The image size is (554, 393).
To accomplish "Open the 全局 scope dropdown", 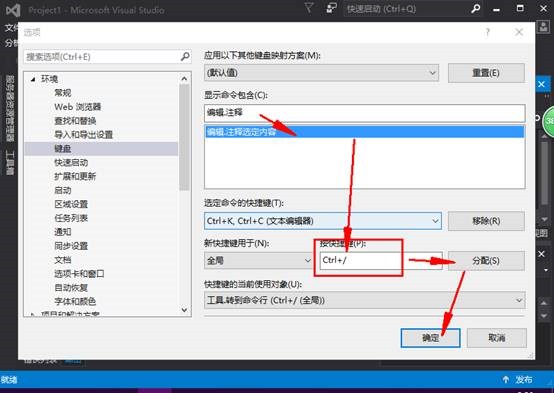I will pos(258,261).
